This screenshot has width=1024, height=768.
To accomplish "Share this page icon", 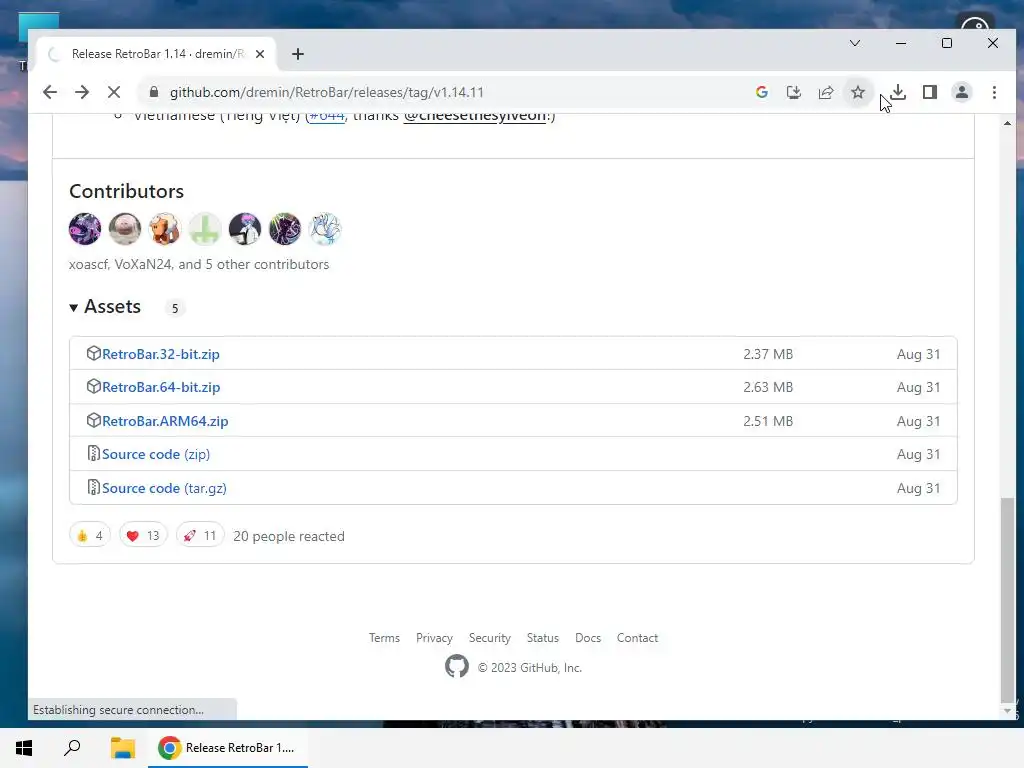I will click(825, 92).
